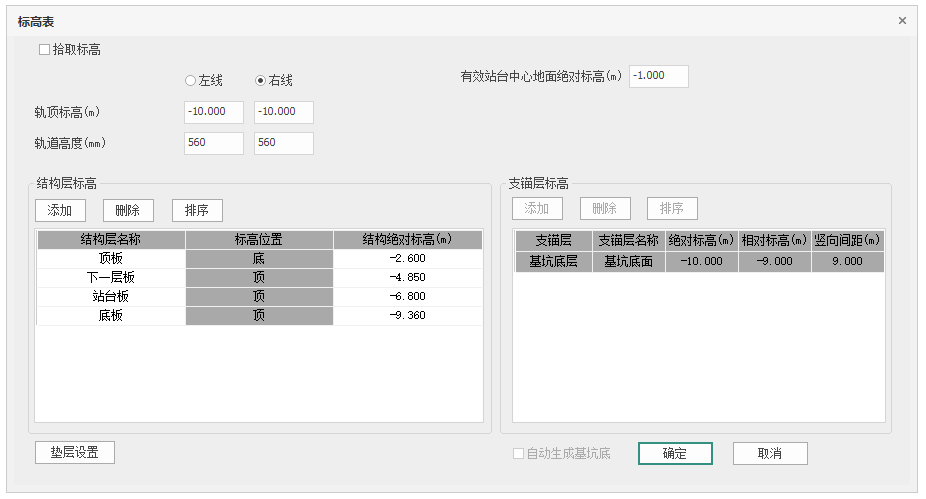The width and height of the screenshot is (926, 499).
Task: Enable the 拾取标高 checkbox
Action: point(44,50)
